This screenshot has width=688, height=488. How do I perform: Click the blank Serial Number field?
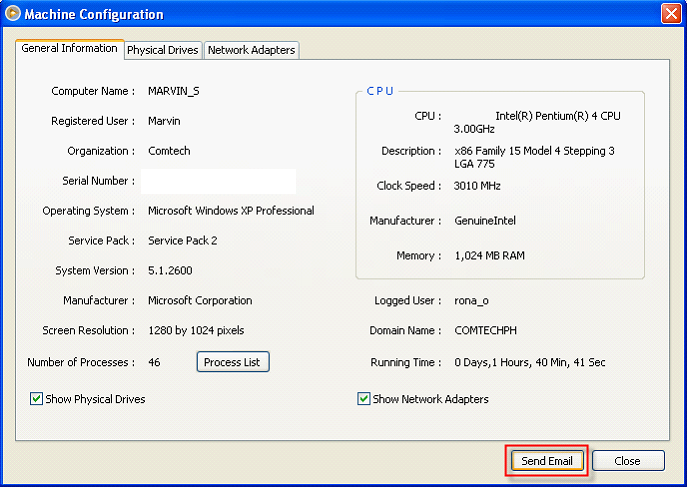(x=218, y=181)
